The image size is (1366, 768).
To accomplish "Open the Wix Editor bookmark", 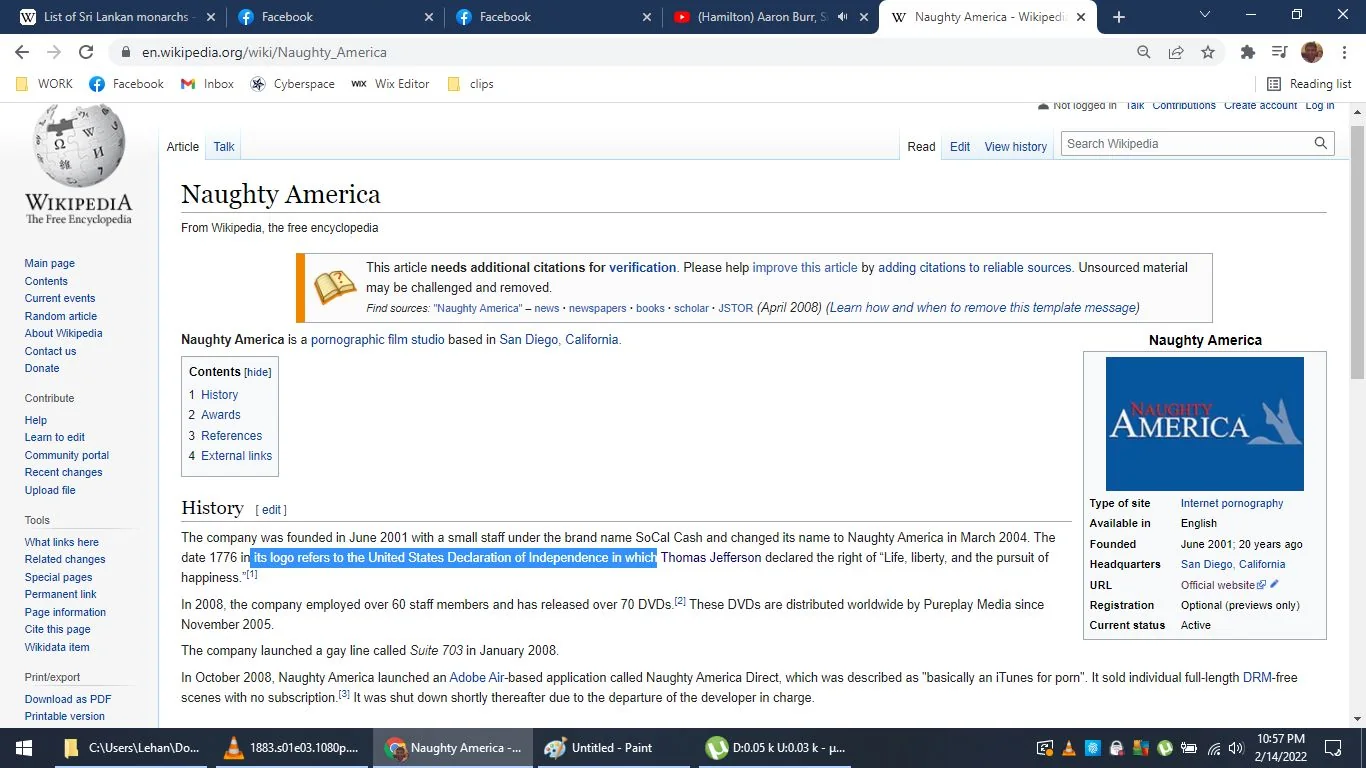I will (x=390, y=84).
